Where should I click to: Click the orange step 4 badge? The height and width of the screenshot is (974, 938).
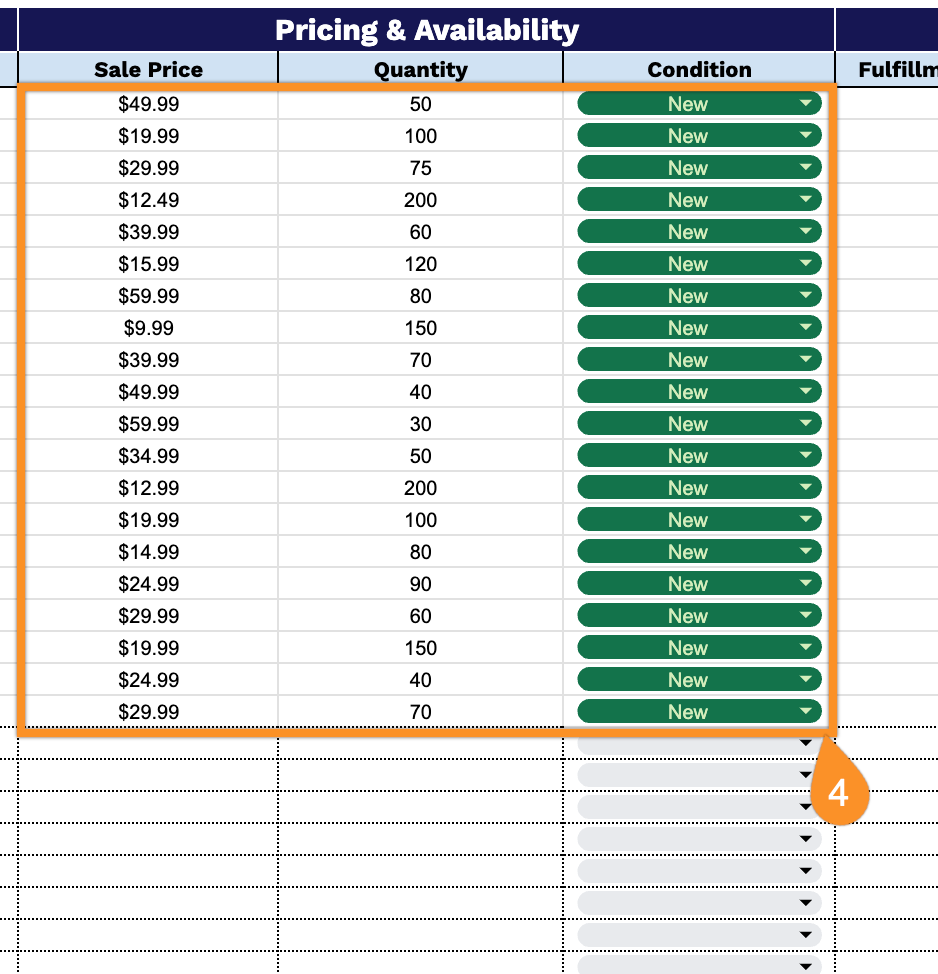(838, 793)
